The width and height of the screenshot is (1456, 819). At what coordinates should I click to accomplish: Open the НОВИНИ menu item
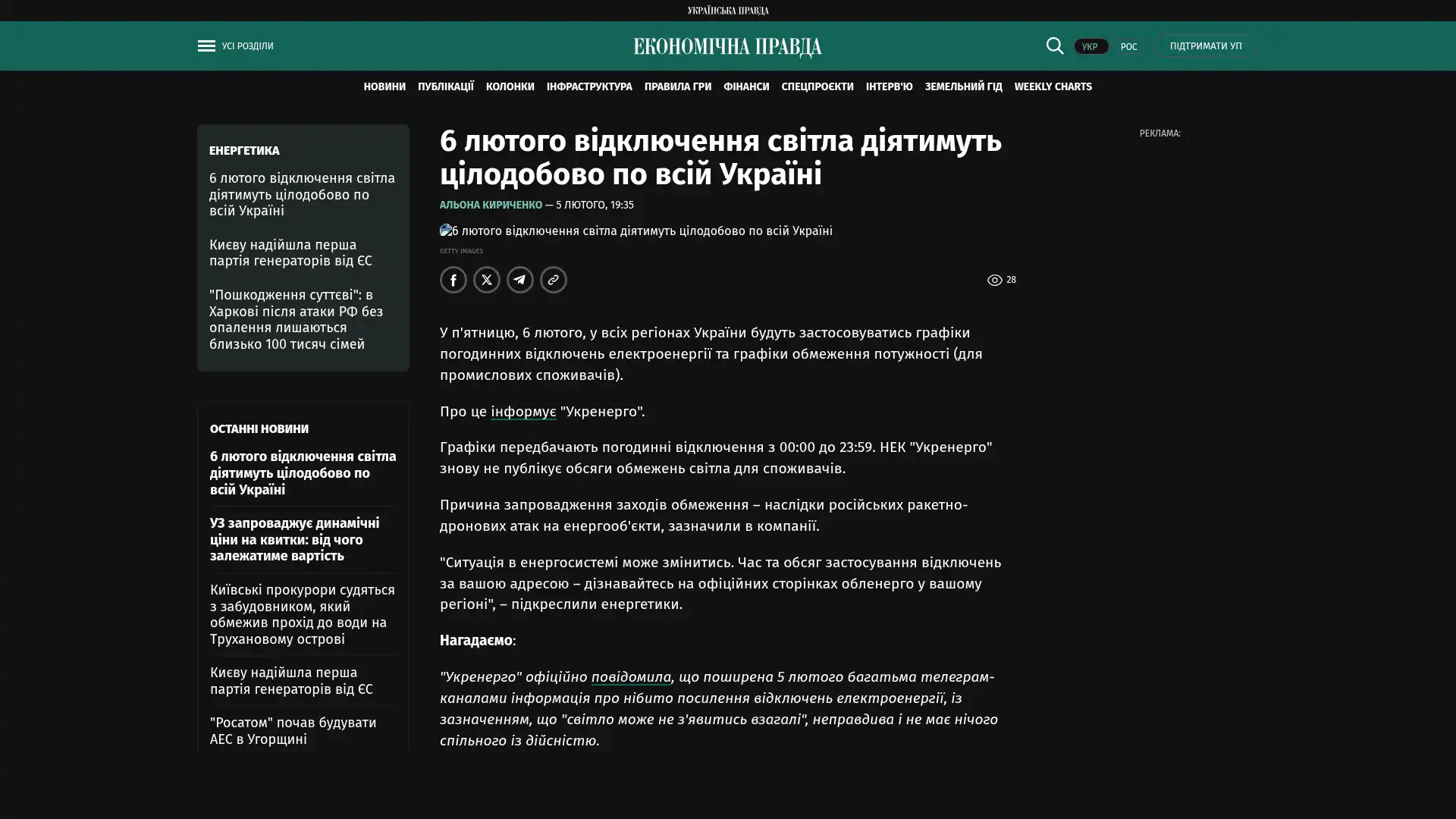coord(384,86)
